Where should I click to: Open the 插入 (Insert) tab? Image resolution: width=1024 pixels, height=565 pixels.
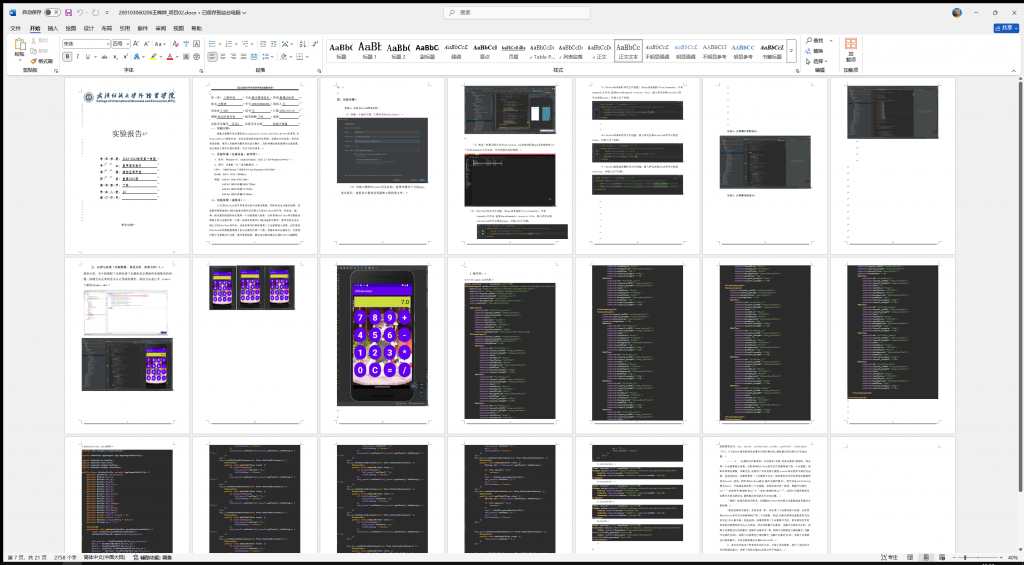[53, 29]
